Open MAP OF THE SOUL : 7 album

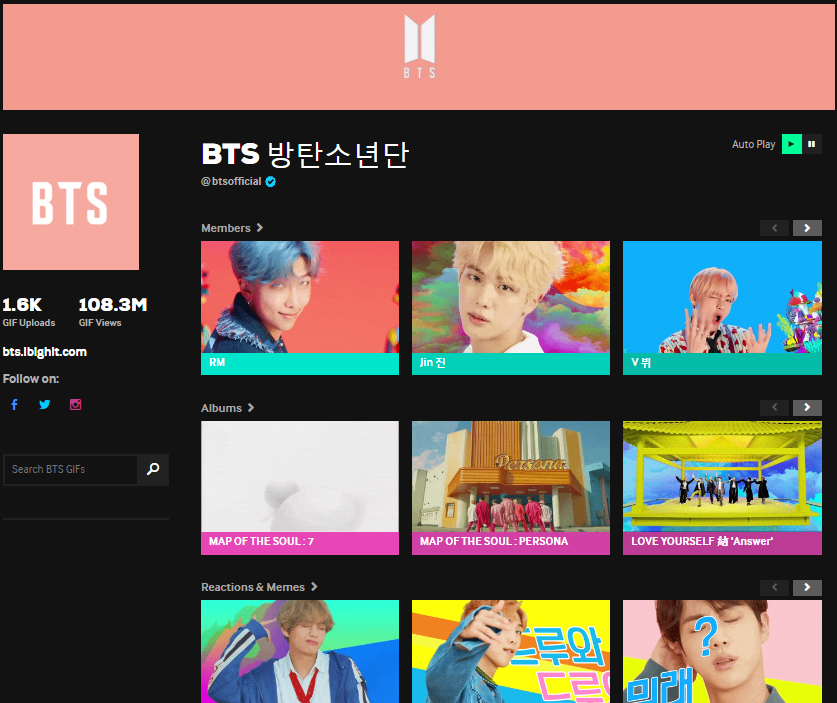click(x=300, y=488)
